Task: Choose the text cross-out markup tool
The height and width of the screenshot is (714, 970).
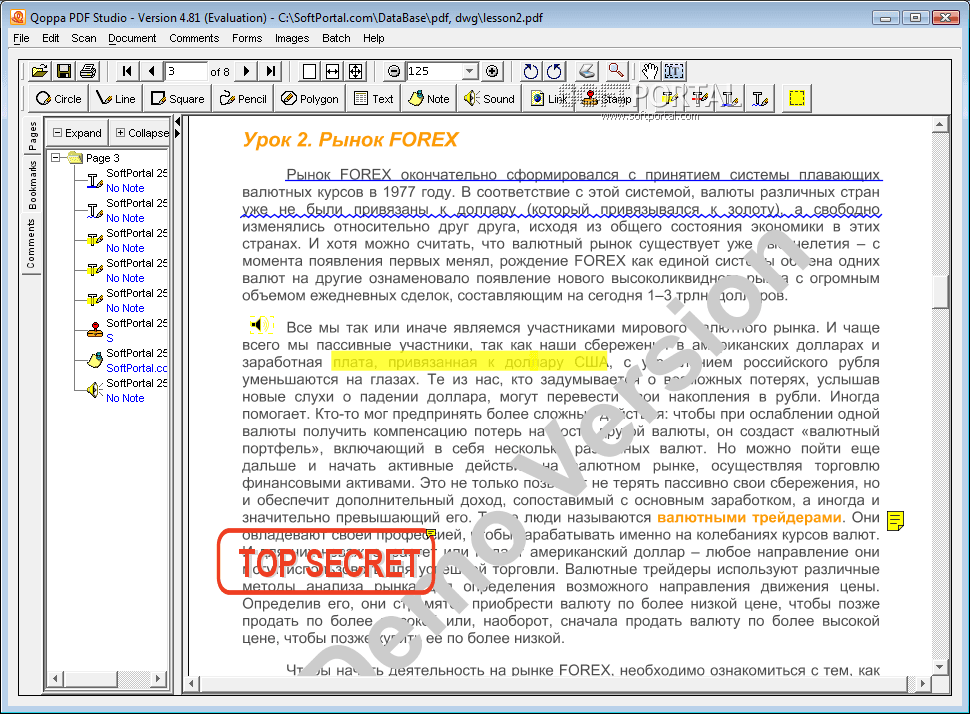Action: point(700,98)
